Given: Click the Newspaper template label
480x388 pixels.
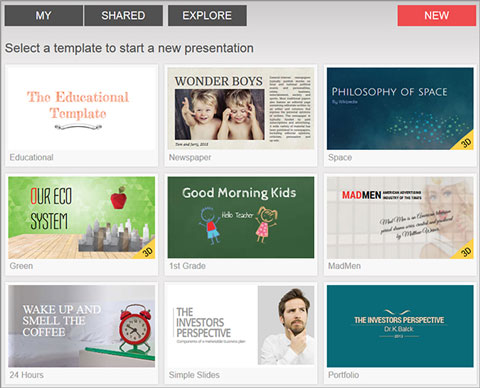Looking at the screenshot, I should pyautogui.click(x=190, y=157).
